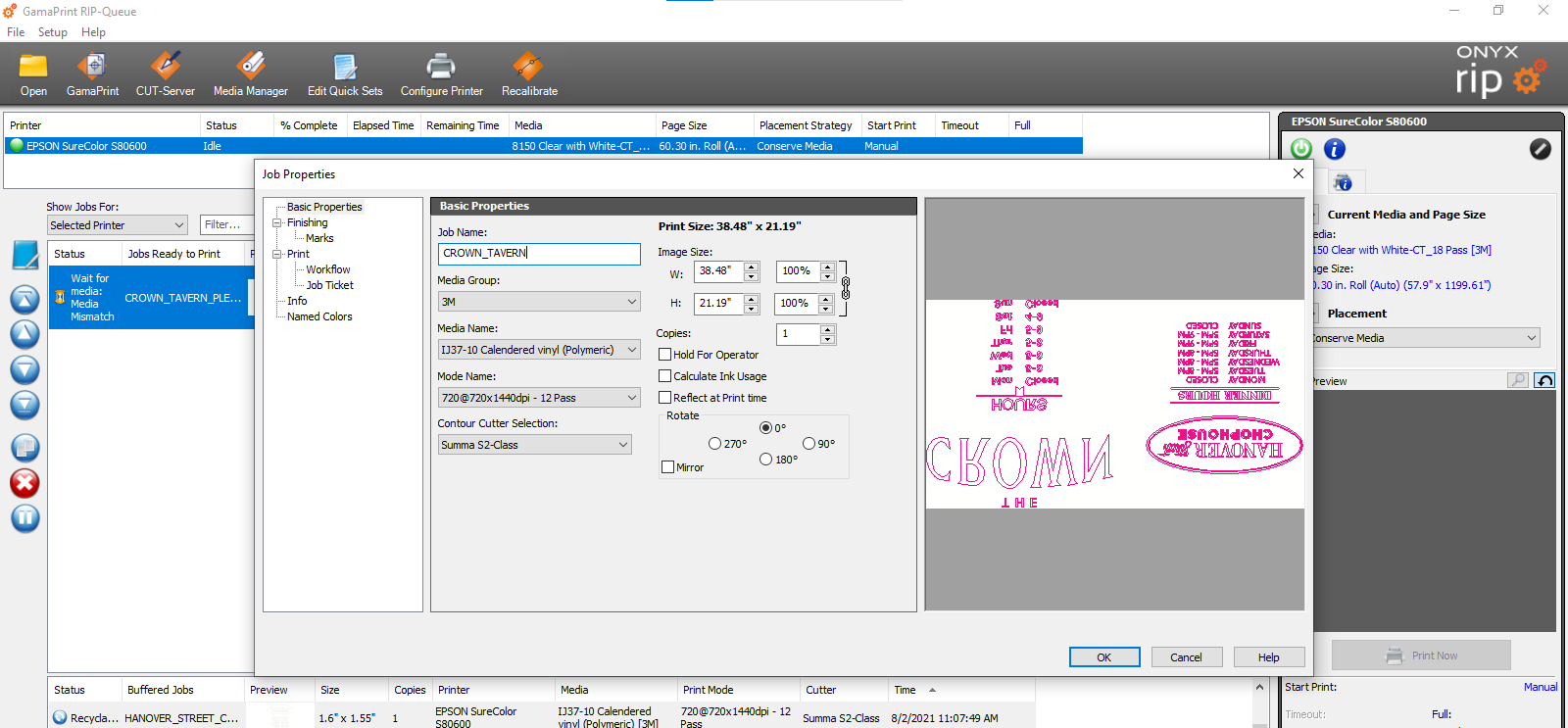Open the Help menu

pyautogui.click(x=93, y=32)
